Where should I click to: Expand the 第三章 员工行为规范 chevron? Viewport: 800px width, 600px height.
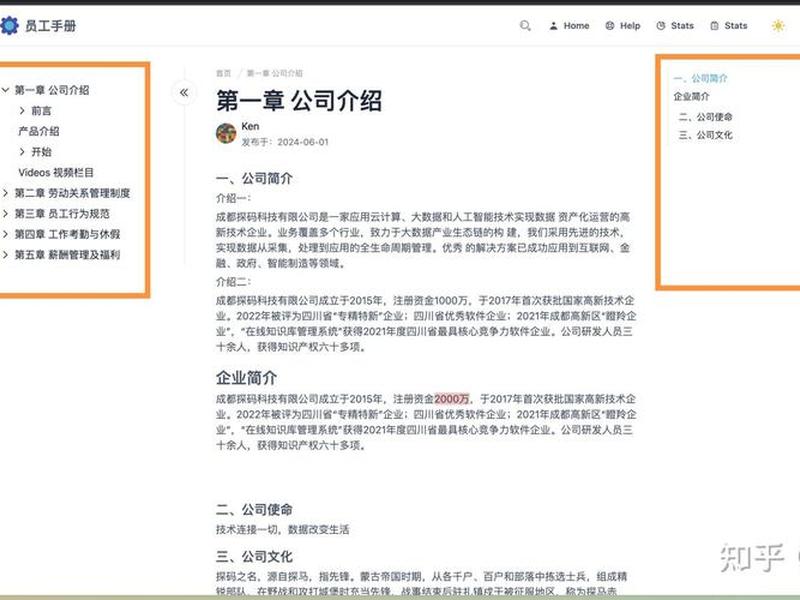[x=6, y=213]
